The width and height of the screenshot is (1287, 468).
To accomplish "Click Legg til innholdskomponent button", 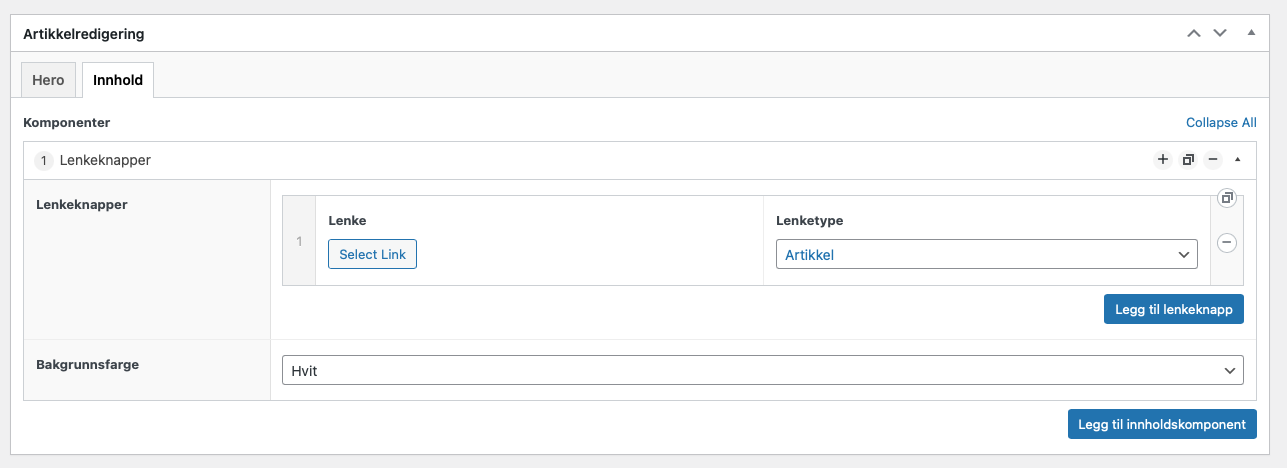I will pyautogui.click(x=1162, y=424).
